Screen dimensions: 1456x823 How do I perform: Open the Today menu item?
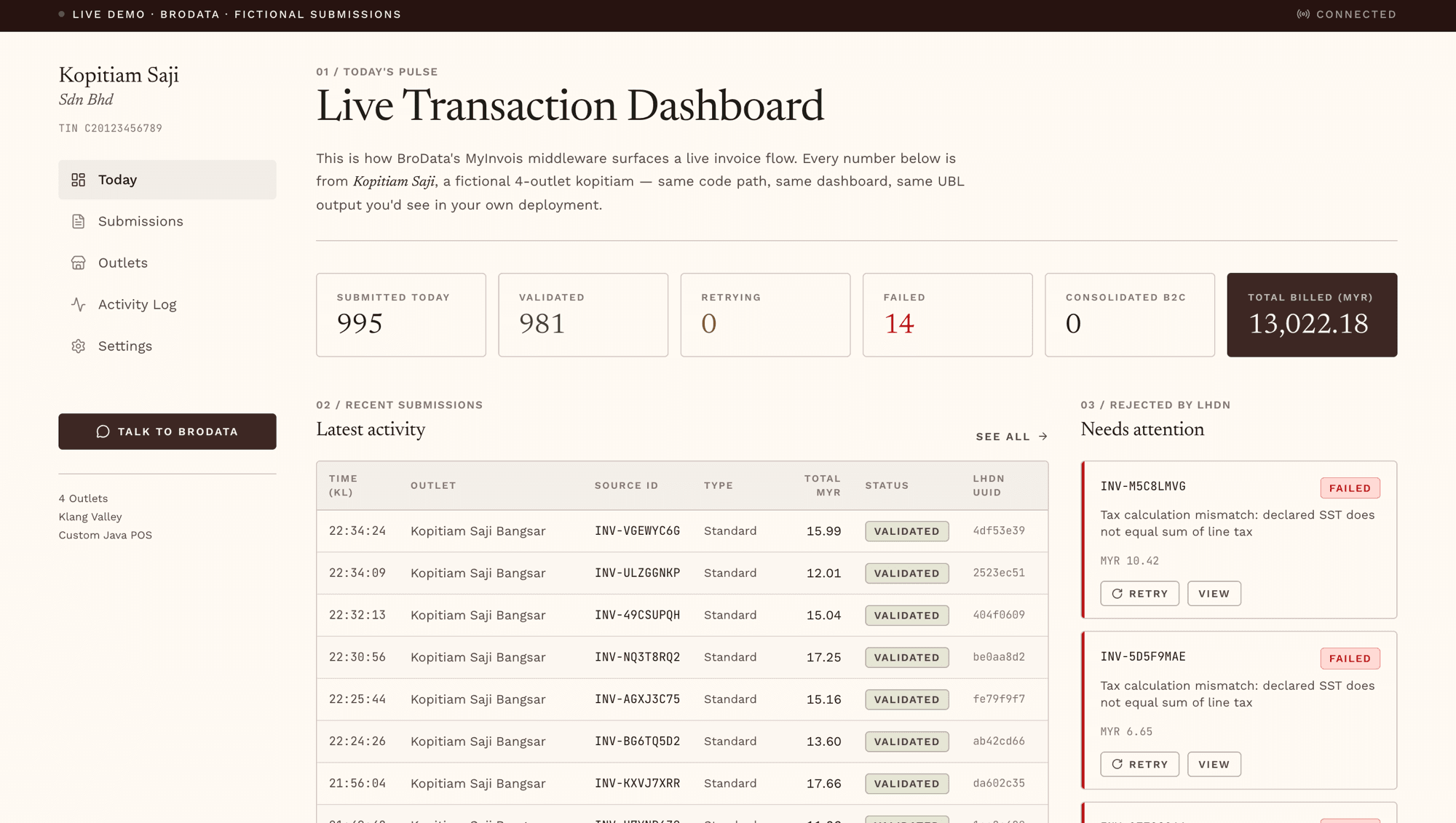coord(167,180)
